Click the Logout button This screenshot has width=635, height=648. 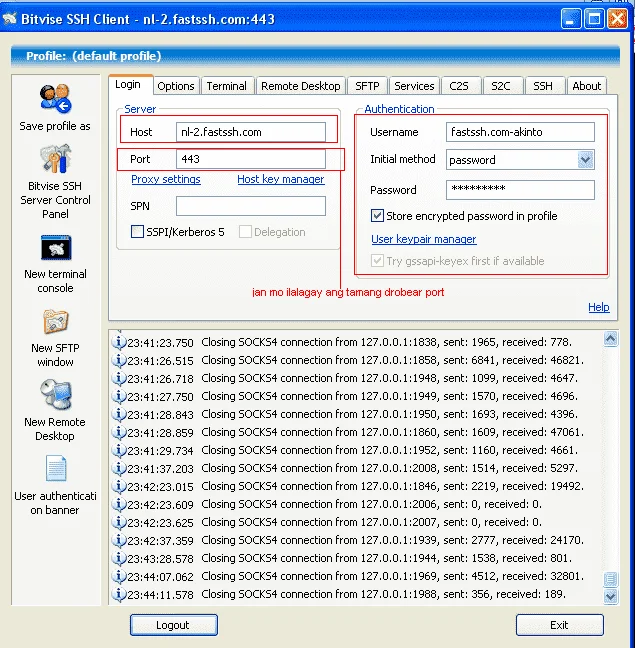coord(174,625)
